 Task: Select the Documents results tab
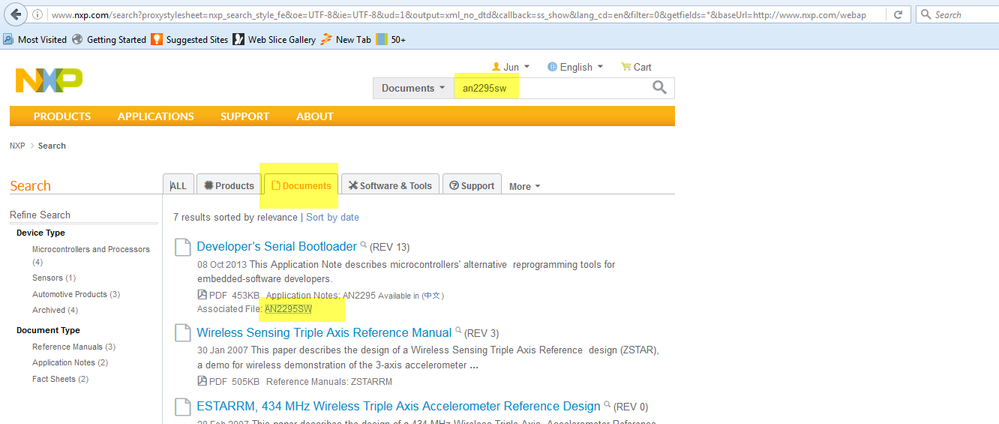pyautogui.click(x=301, y=186)
